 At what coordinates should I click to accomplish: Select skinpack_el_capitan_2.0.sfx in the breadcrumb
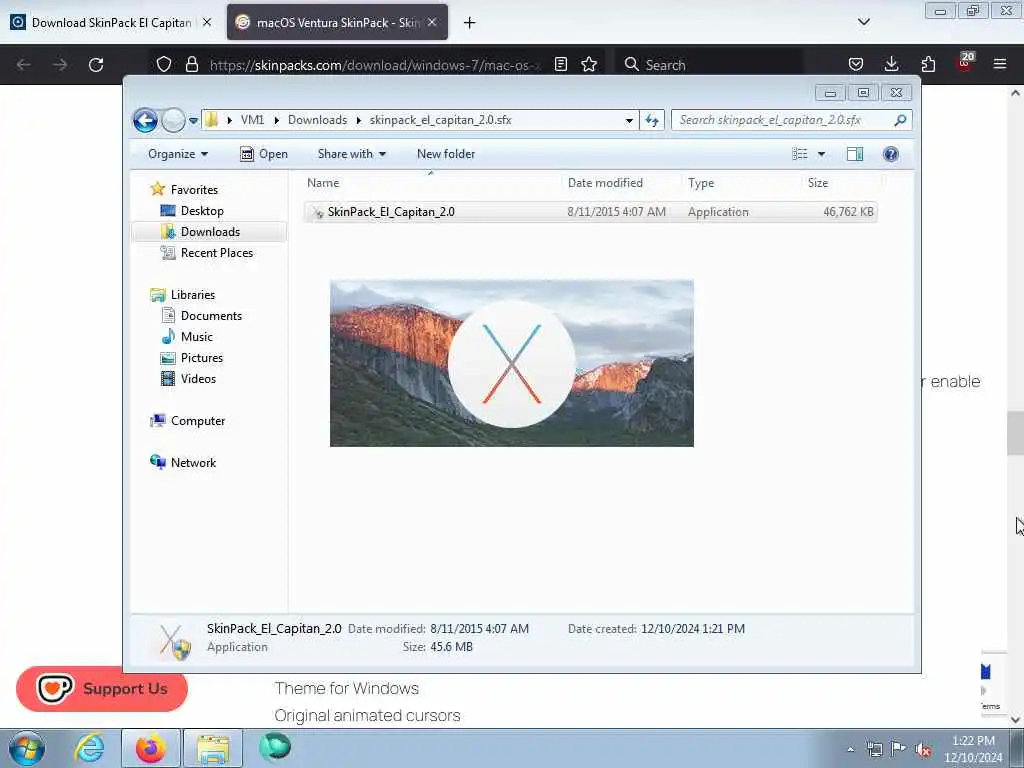pyautogui.click(x=440, y=120)
